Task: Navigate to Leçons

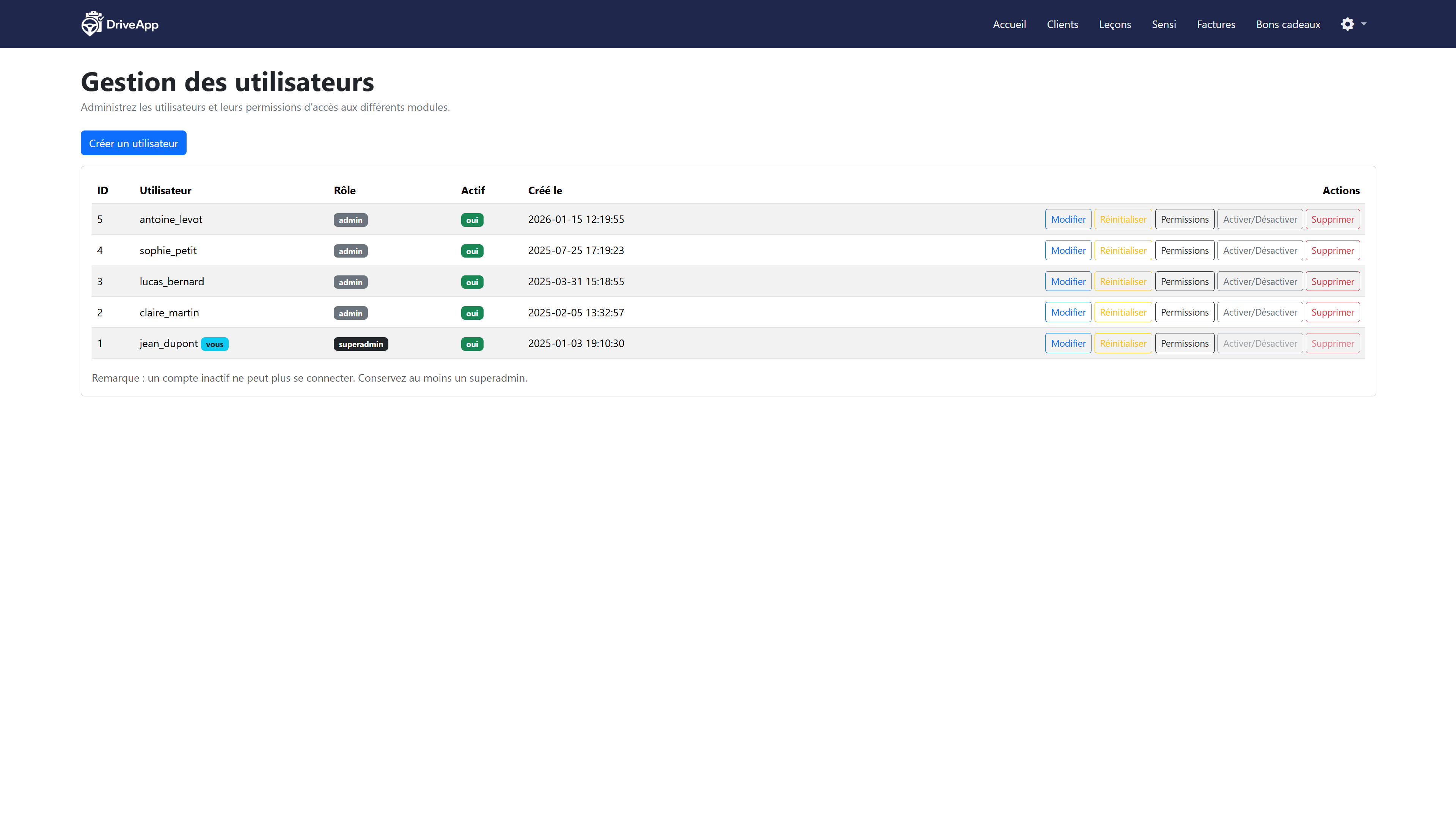Action: (x=1115, y=24)
